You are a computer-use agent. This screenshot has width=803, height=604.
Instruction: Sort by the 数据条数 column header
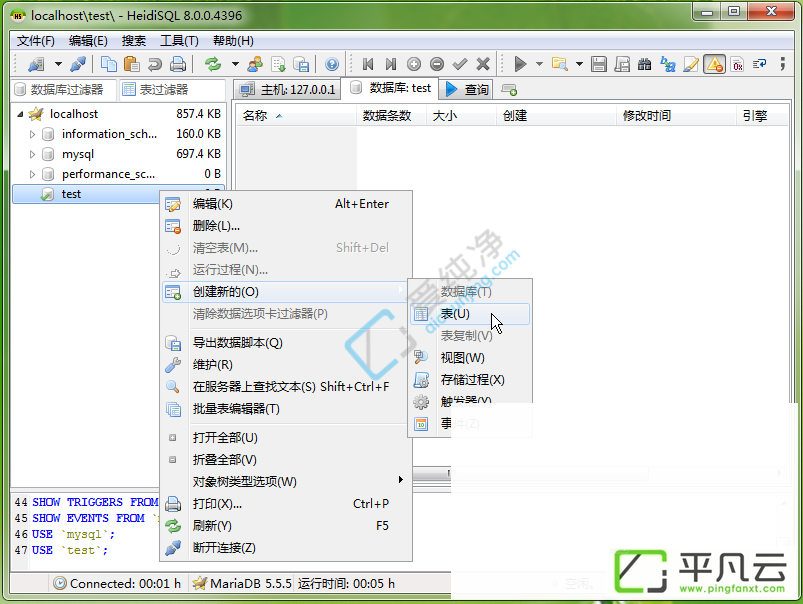tap(392, 116)
